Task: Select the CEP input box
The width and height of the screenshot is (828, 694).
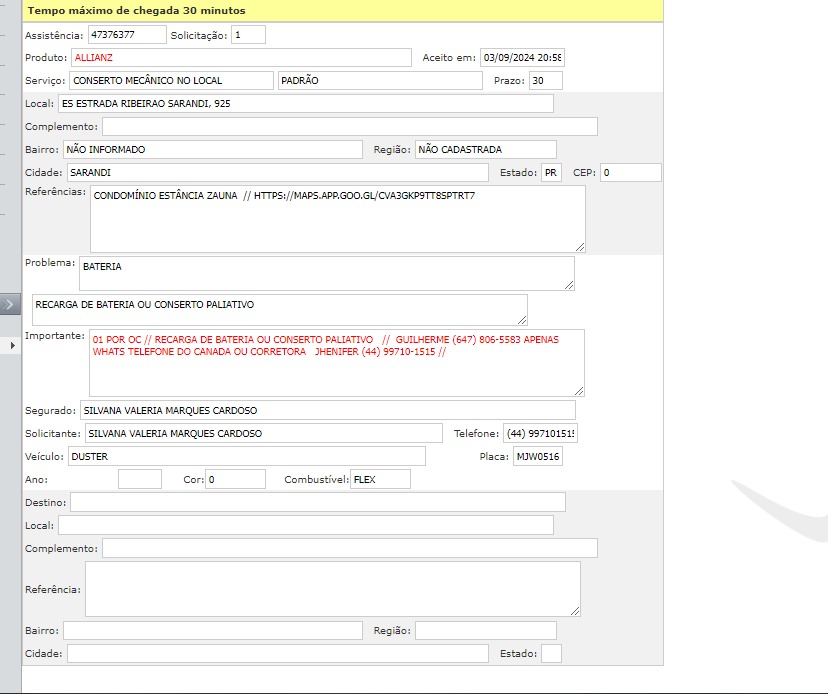Action: pos(630,173)
